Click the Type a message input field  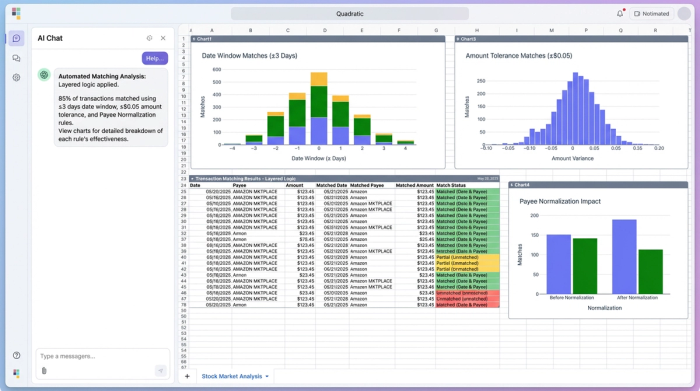coord(103,356)
